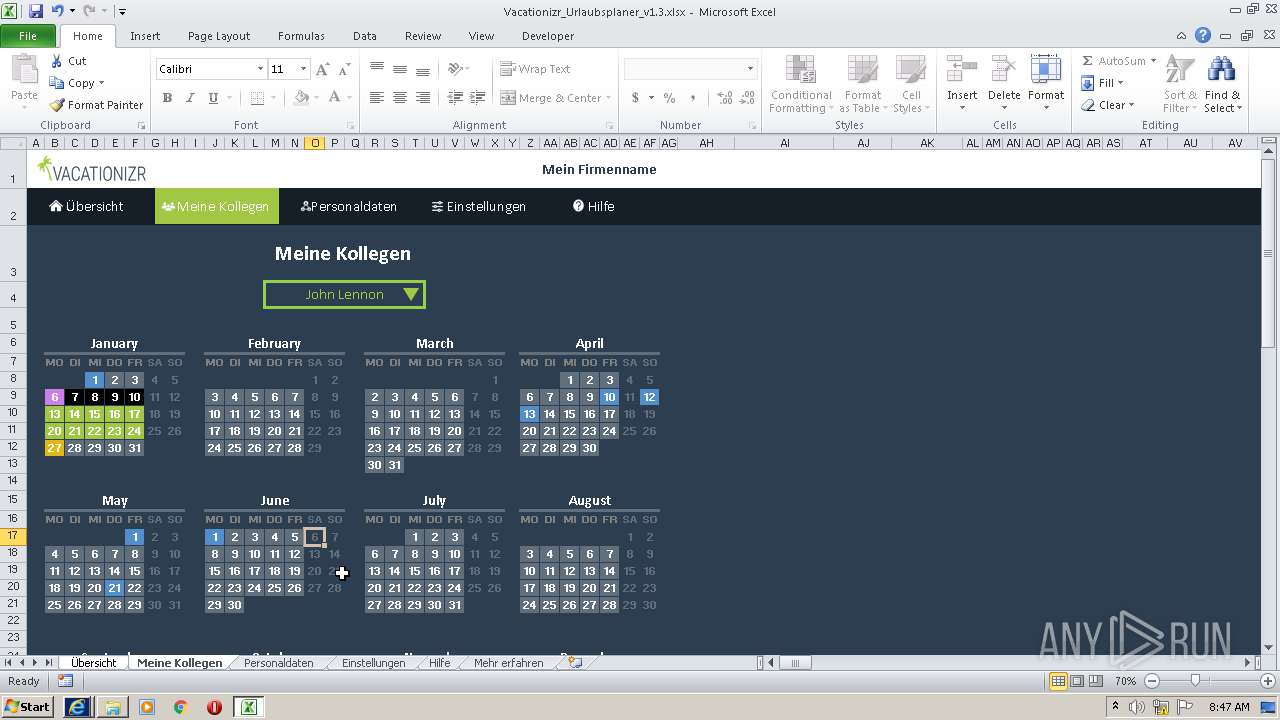
Task: Open Find & Select binoculars menu
Action: tap(1222, 85)
